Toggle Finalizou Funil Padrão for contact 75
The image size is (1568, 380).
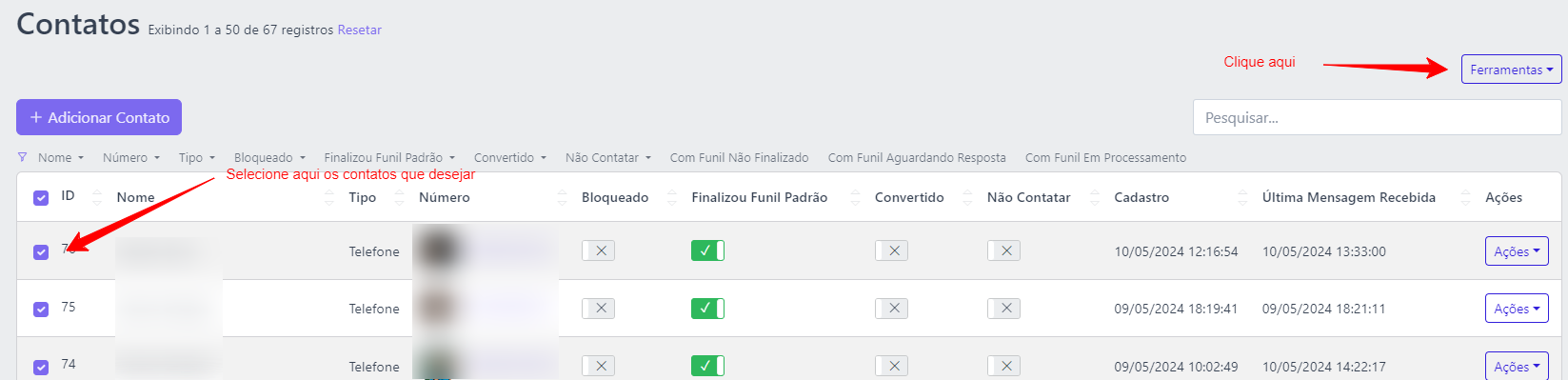(x=707, y=309)
